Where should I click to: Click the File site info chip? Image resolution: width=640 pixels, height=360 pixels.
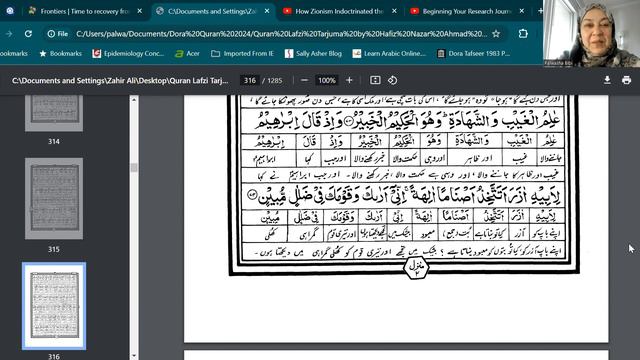[58, 34]
